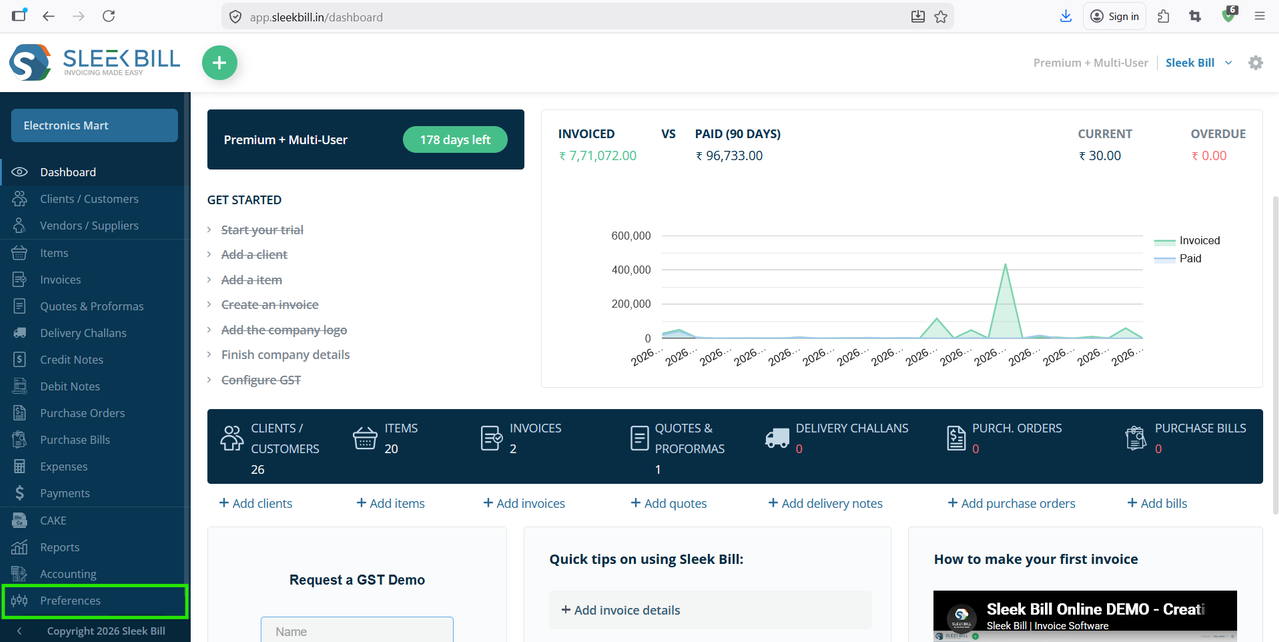Collapse the sidebar using bottom chevron

click(x=19, y=631)
